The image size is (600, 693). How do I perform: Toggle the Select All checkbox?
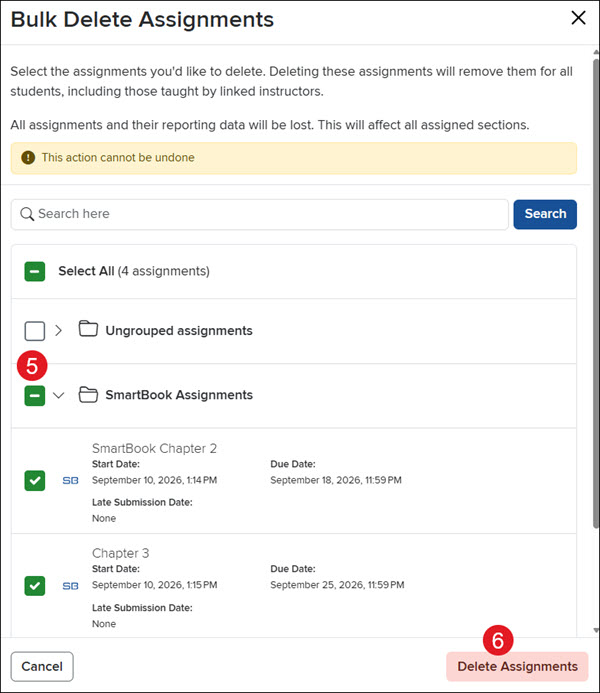[34, 271]
